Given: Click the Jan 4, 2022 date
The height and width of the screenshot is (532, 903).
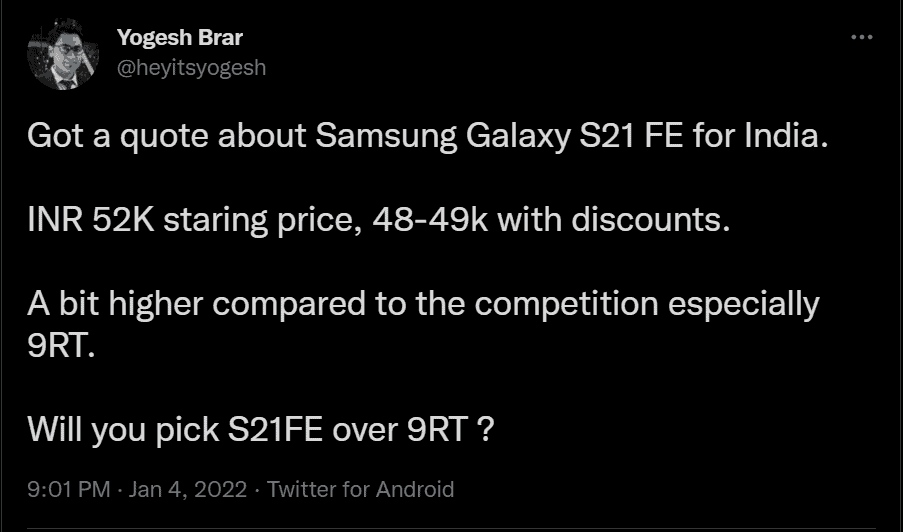Looking at the screenshot, I should point(188,489).
